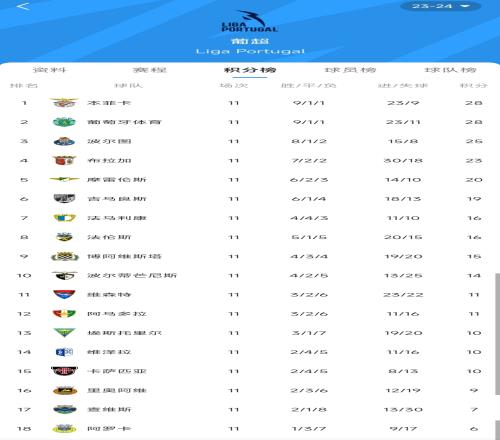Click the 吉马良斯 team badge

64,199
